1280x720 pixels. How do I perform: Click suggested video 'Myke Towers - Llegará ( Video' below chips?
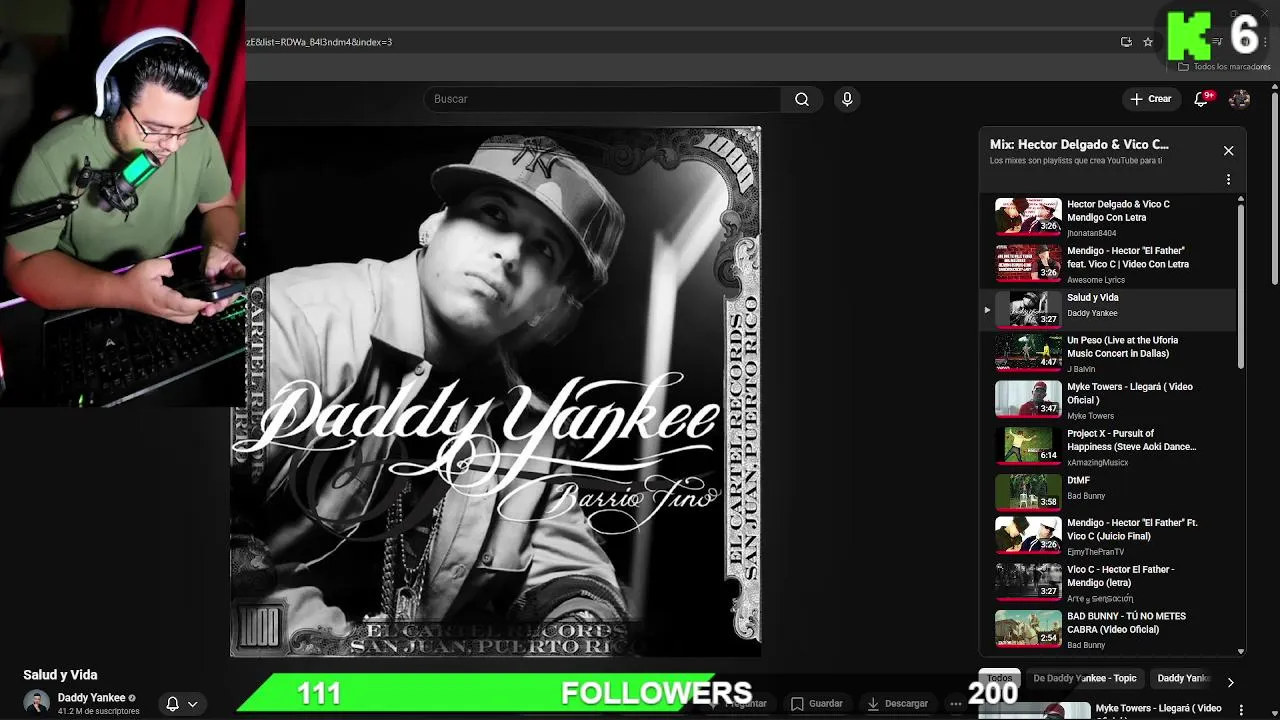pyautogui.click(x=1159, y=708)
